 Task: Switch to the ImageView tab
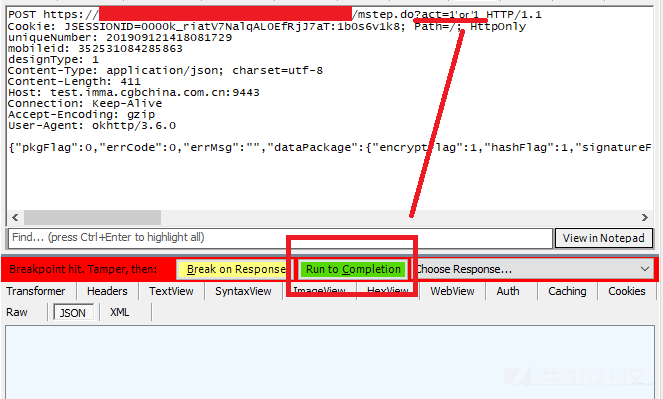coord(319,291)
